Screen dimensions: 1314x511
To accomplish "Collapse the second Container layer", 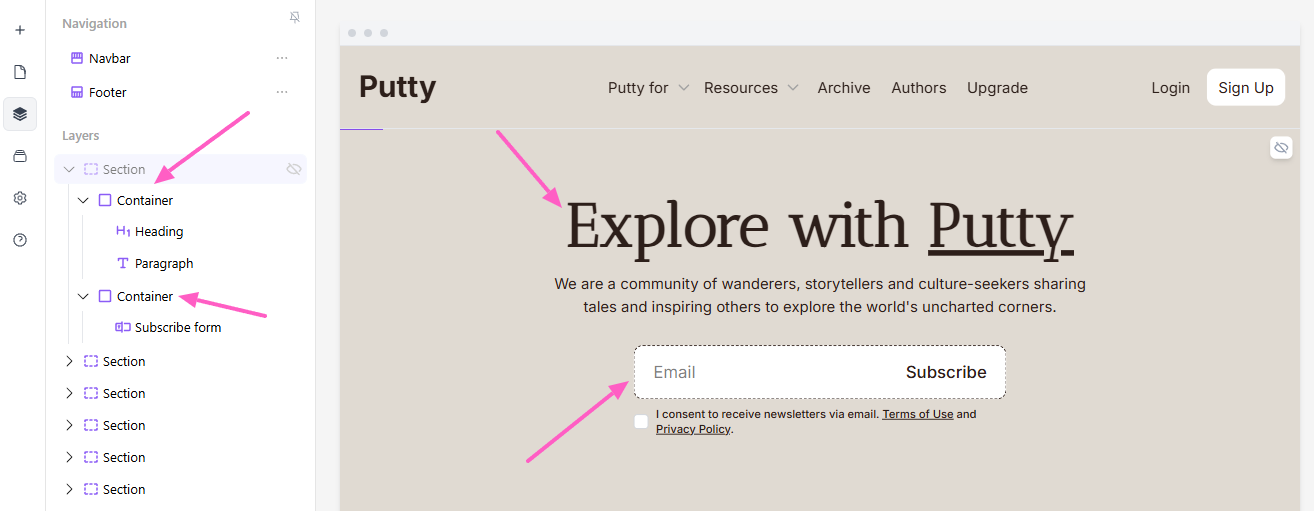I will (84, 297).
